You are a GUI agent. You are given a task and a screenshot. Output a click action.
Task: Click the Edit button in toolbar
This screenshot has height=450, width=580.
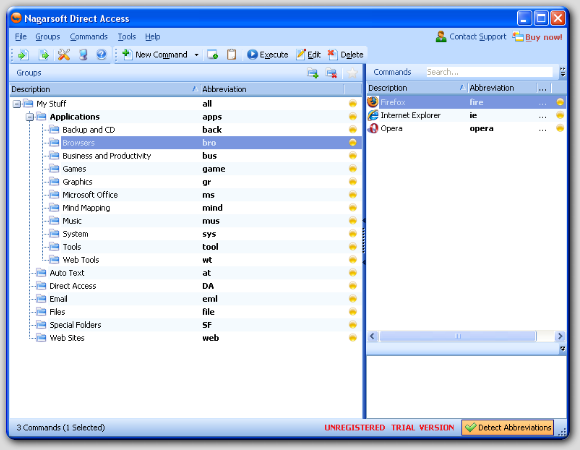tap(308, 55)
